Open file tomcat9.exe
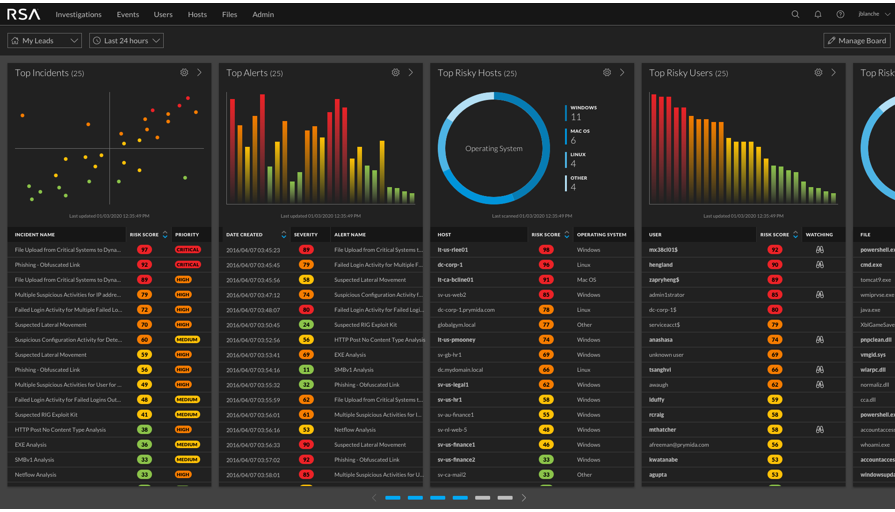Screen dimensions: 895x512 coord(876,280)
